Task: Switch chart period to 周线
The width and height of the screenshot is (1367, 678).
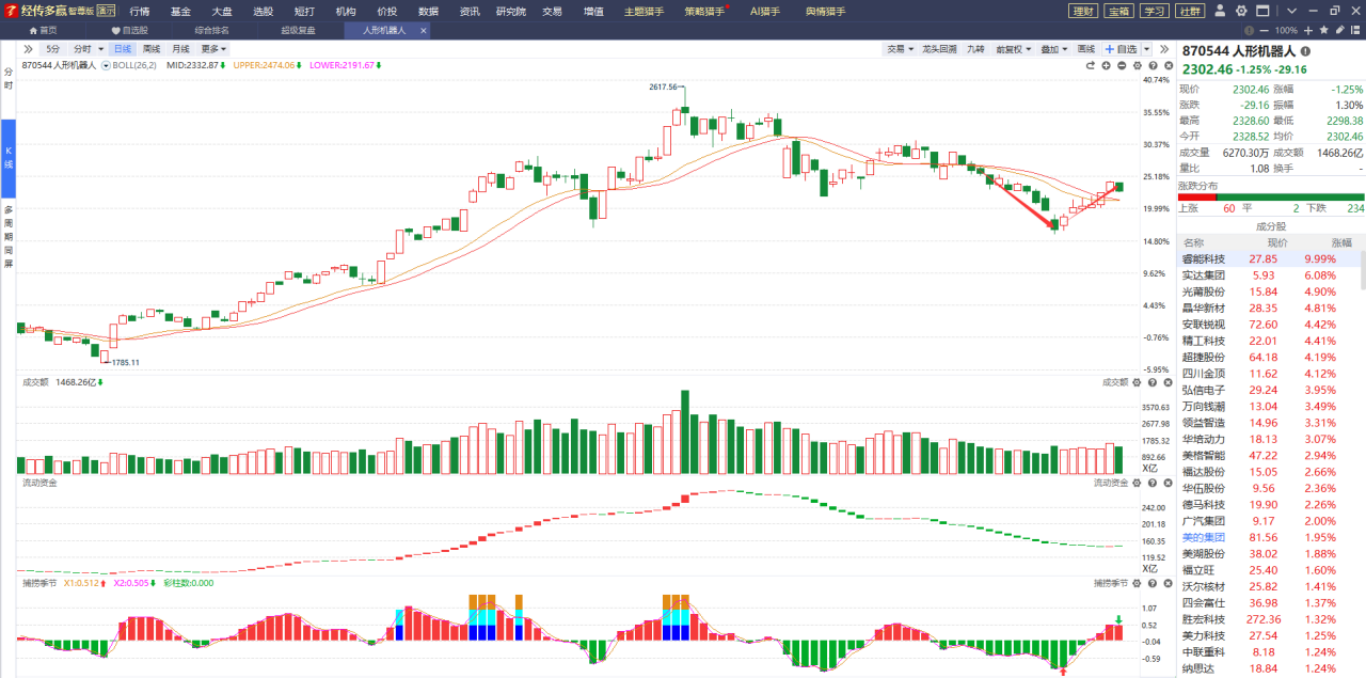Action: (151, 49)
